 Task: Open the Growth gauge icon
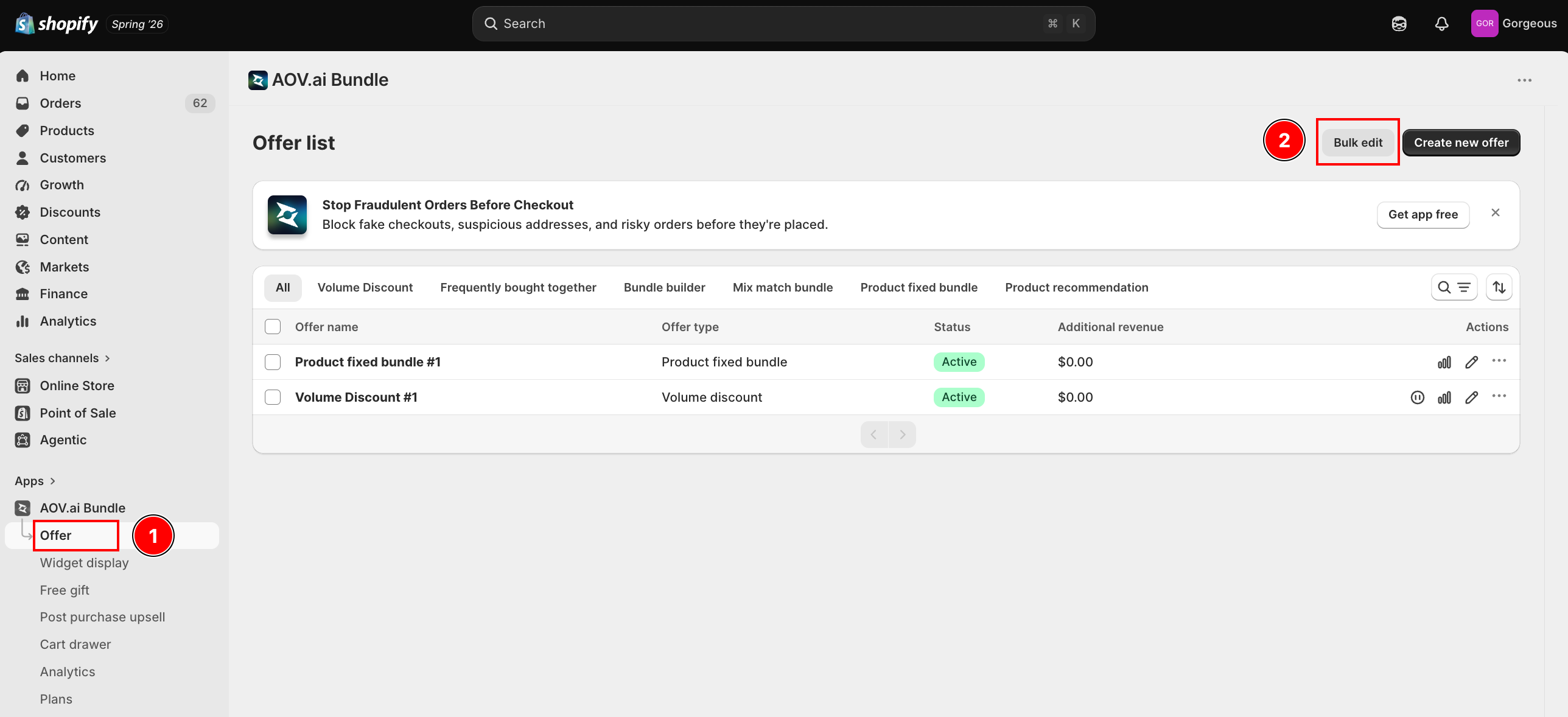click(x=23, y=185)
